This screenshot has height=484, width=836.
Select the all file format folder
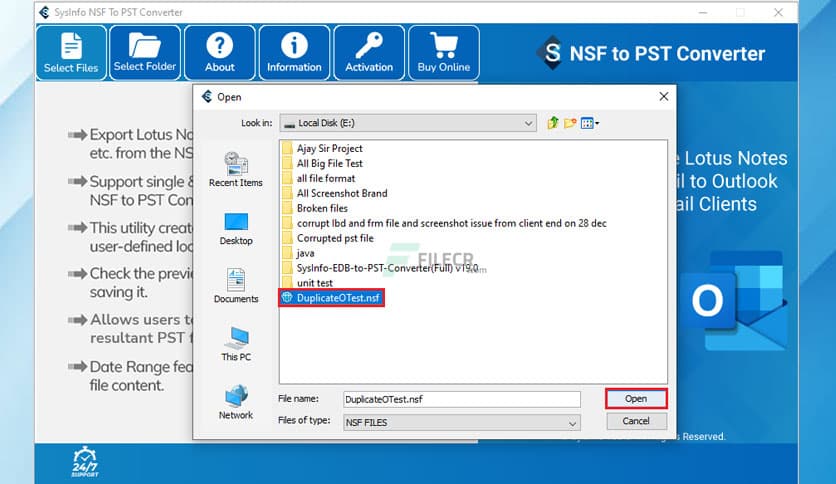[319, 178]
